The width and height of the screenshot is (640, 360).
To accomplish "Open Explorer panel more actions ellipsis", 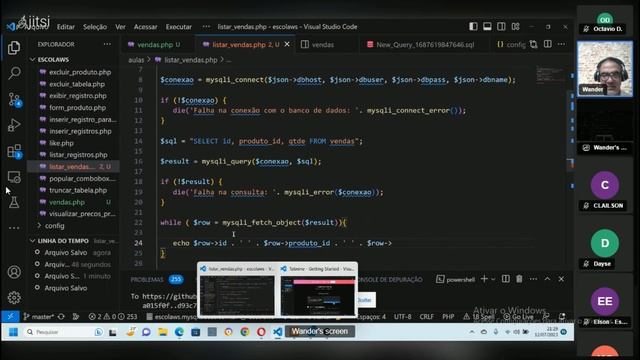I will click(x=107, y=44).
